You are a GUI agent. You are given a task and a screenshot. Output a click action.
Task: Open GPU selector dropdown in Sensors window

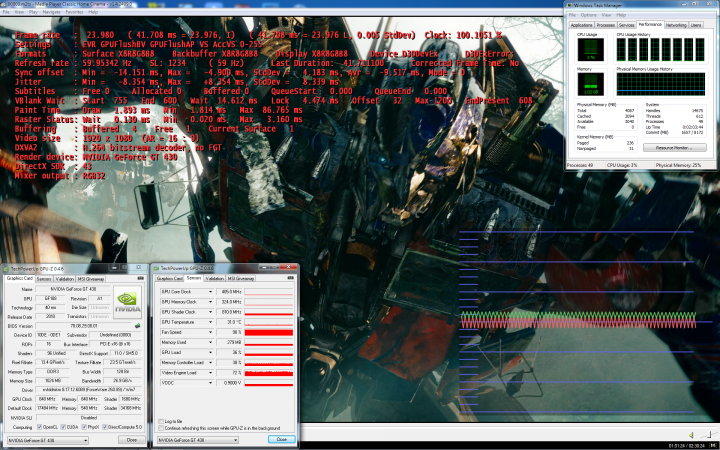coord(197,440)
